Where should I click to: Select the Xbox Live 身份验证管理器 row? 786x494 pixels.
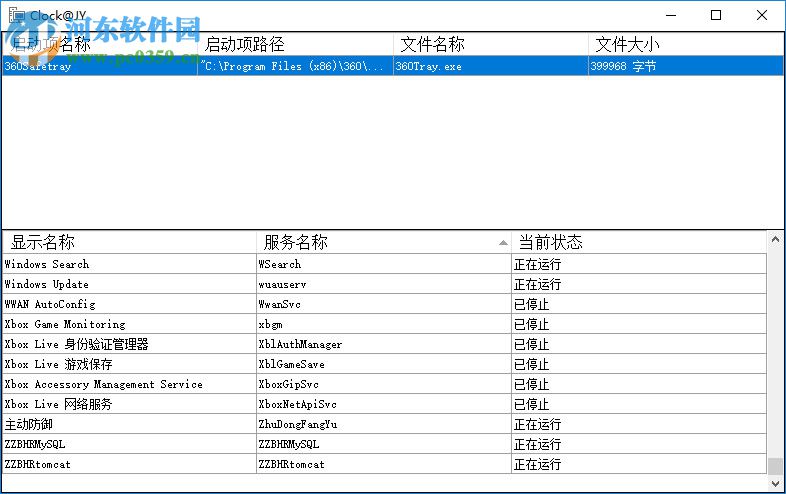[x=384, y=344]
